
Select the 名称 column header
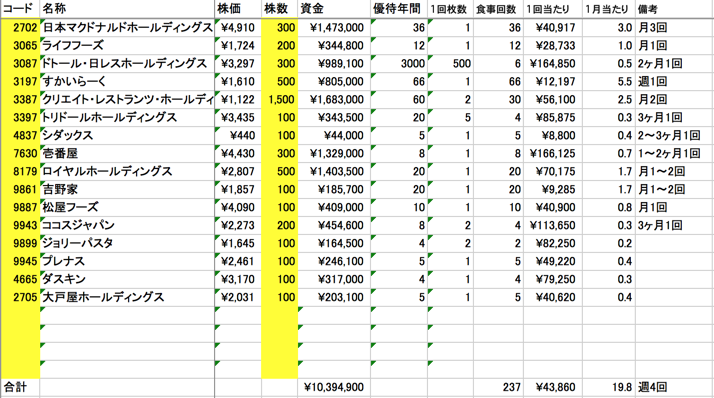click(127, 9)
